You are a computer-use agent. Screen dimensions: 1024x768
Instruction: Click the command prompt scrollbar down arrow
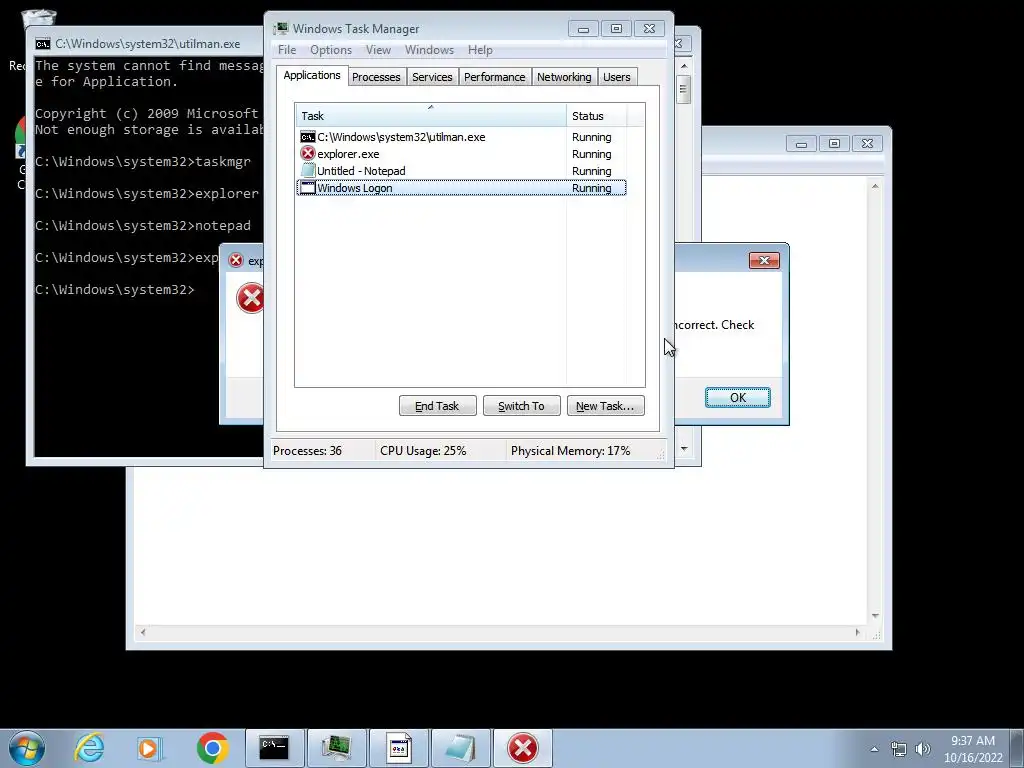[684, 449]
